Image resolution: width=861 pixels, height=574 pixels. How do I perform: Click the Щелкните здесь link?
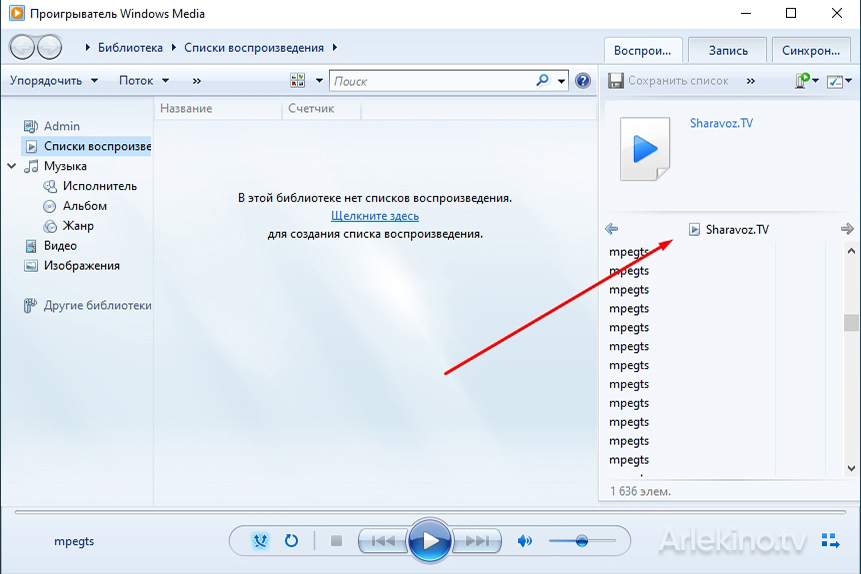pyautogui.click(x=375, y=216)
